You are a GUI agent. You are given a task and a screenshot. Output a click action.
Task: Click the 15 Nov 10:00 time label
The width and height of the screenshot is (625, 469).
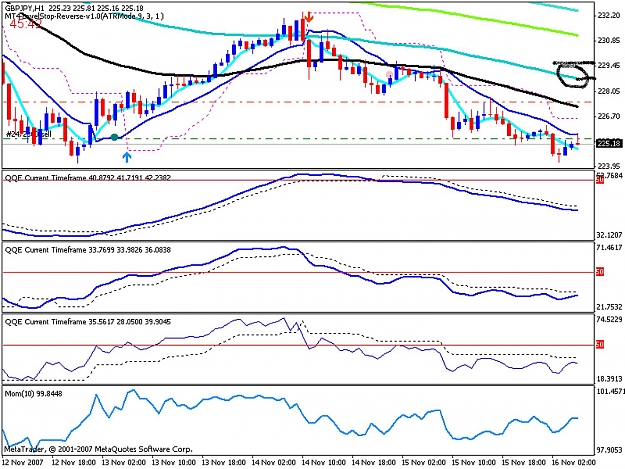click(x=474, y=463)
